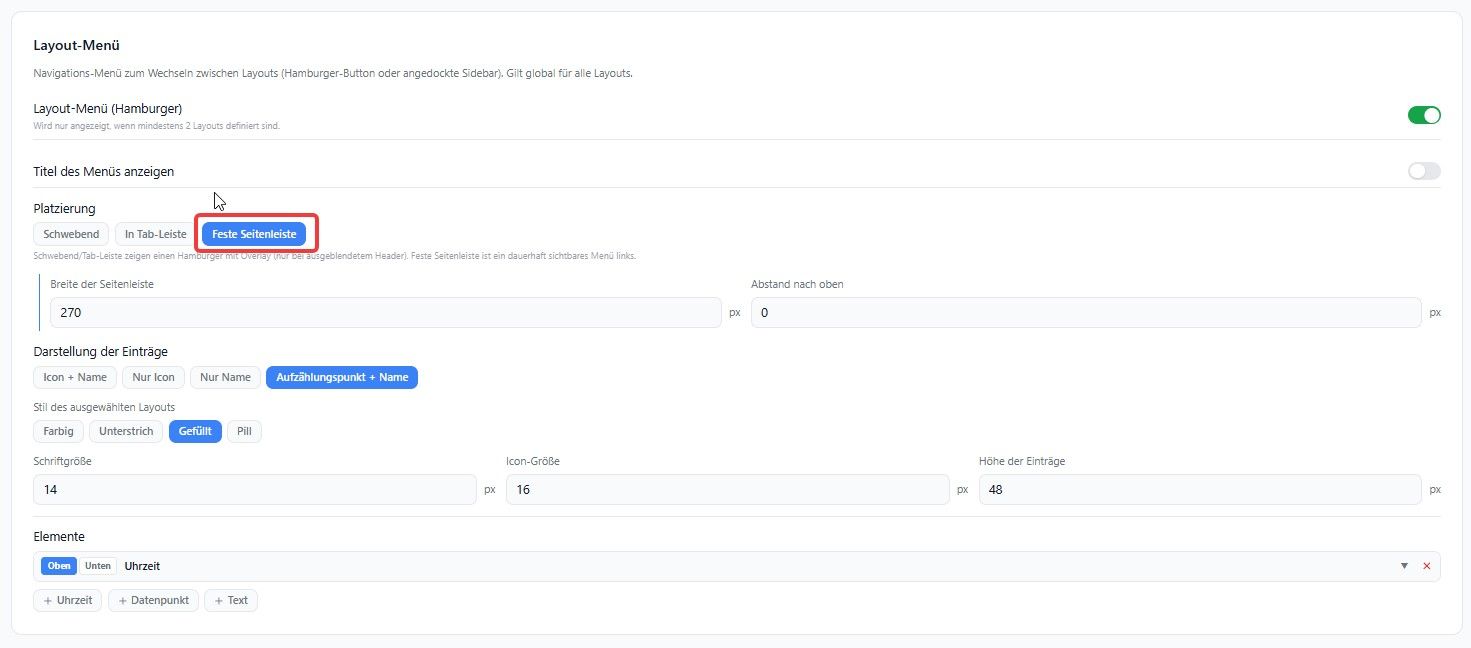Viewport: 1471px width, 648px height.
Task: Disable the Layout-Menü (Hamburger) toggle
Action: [x=1424, y=115]
